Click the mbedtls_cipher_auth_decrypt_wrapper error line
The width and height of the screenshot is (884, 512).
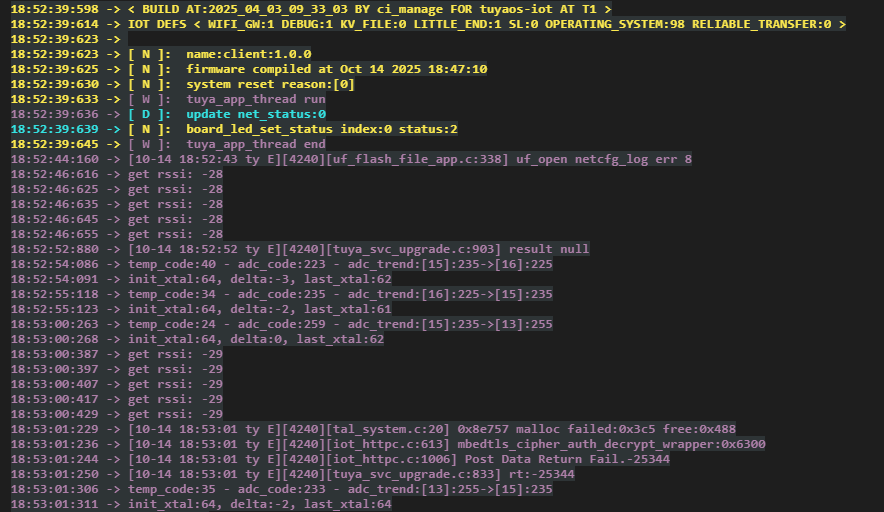(446, 444)
